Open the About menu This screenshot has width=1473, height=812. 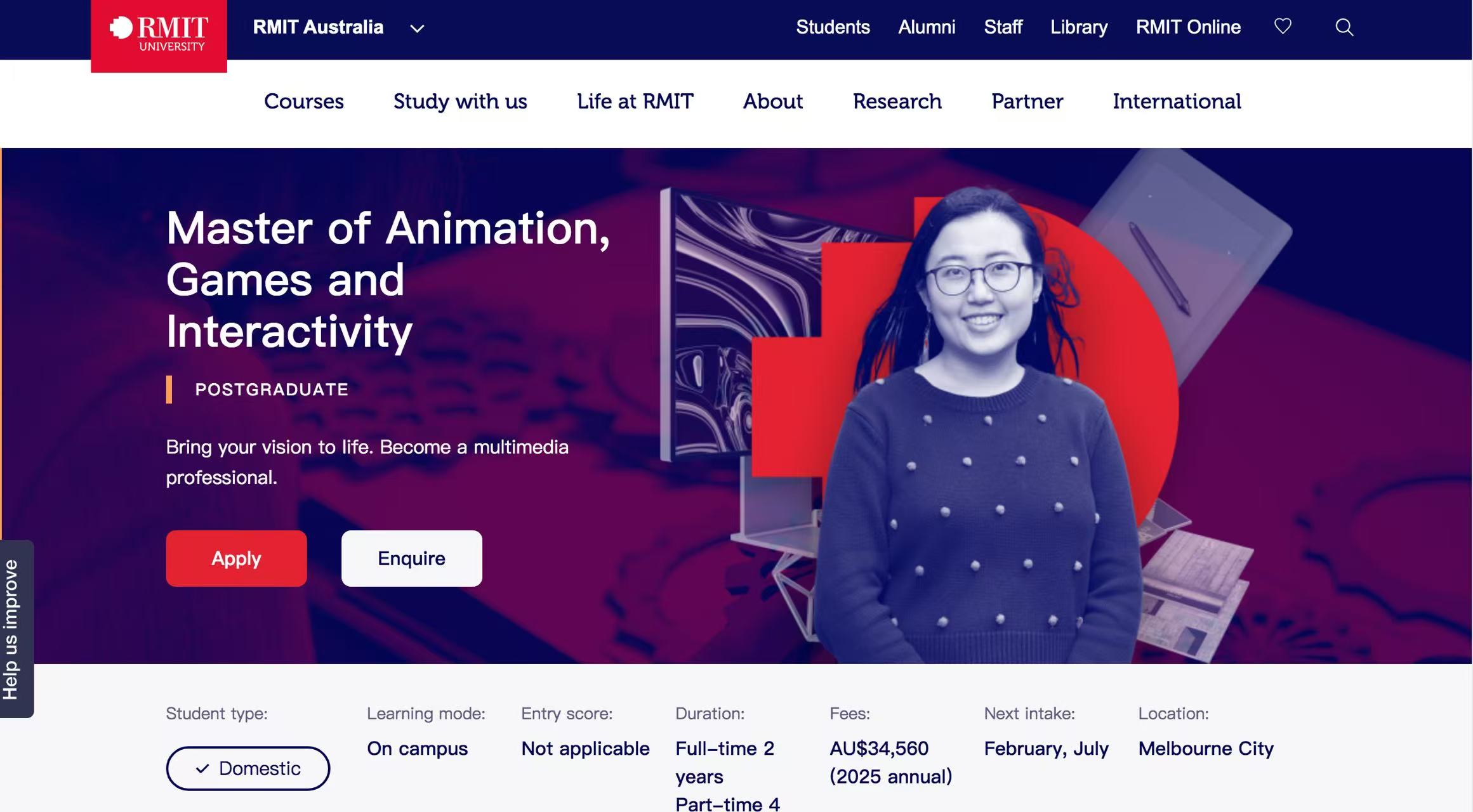pyautogui.click(x=773, y=101)
